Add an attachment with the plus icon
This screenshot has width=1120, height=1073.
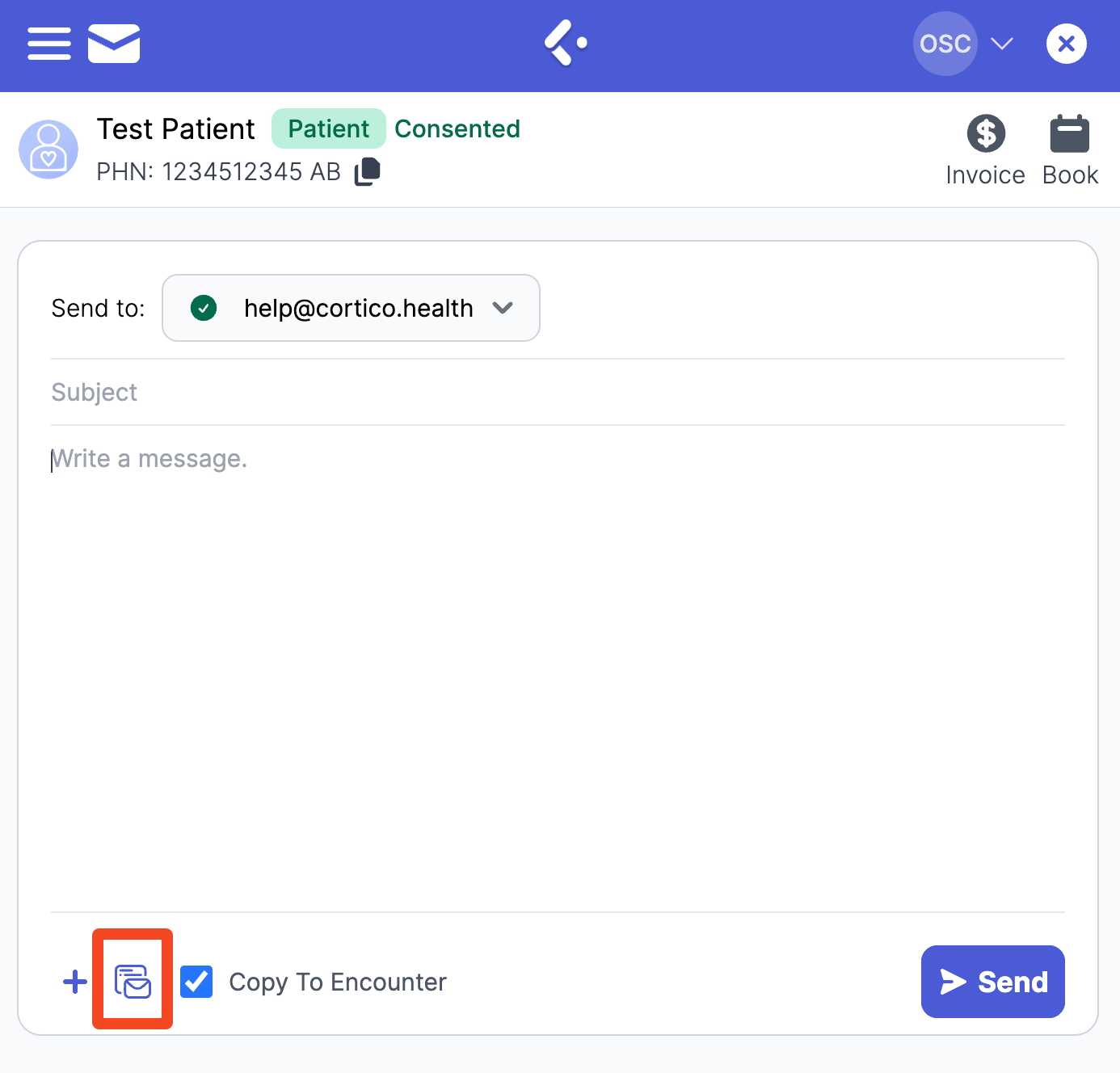click(x=75, y=982)
